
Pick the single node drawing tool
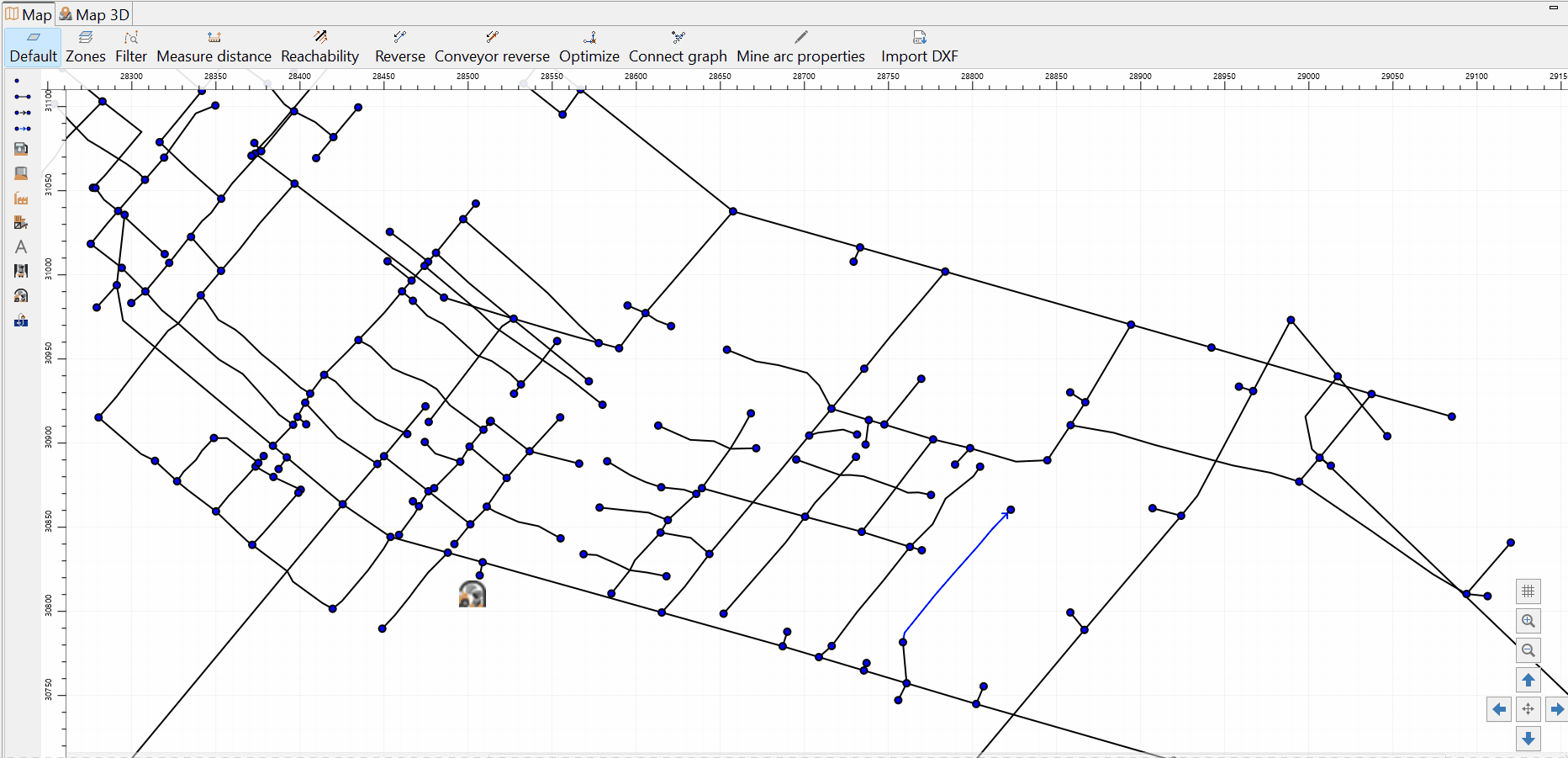coord(17,81)
